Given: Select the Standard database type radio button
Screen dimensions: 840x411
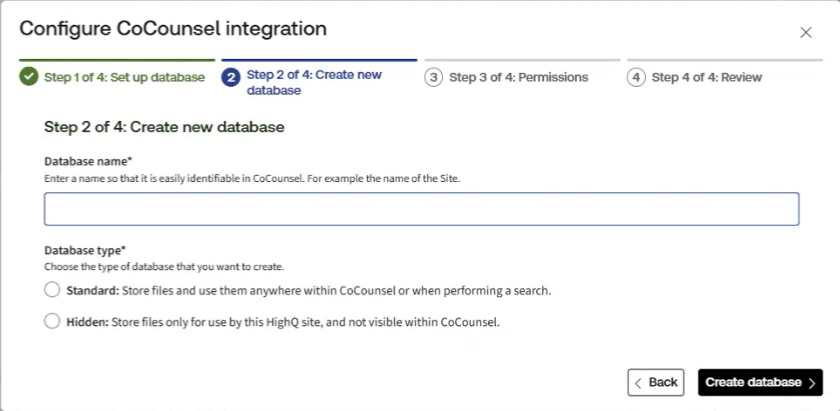Looking at the screenshot, I should [52, 290].
